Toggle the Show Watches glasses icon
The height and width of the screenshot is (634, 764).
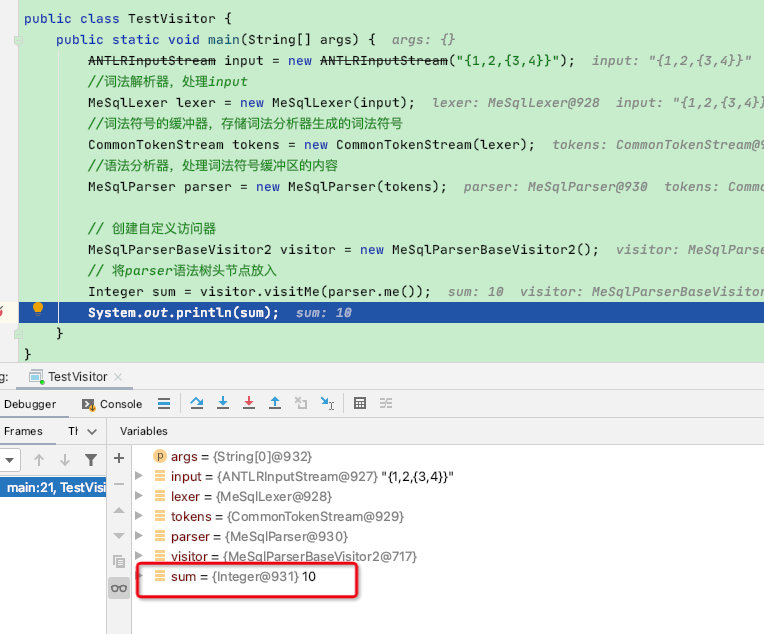pos(119,588)
